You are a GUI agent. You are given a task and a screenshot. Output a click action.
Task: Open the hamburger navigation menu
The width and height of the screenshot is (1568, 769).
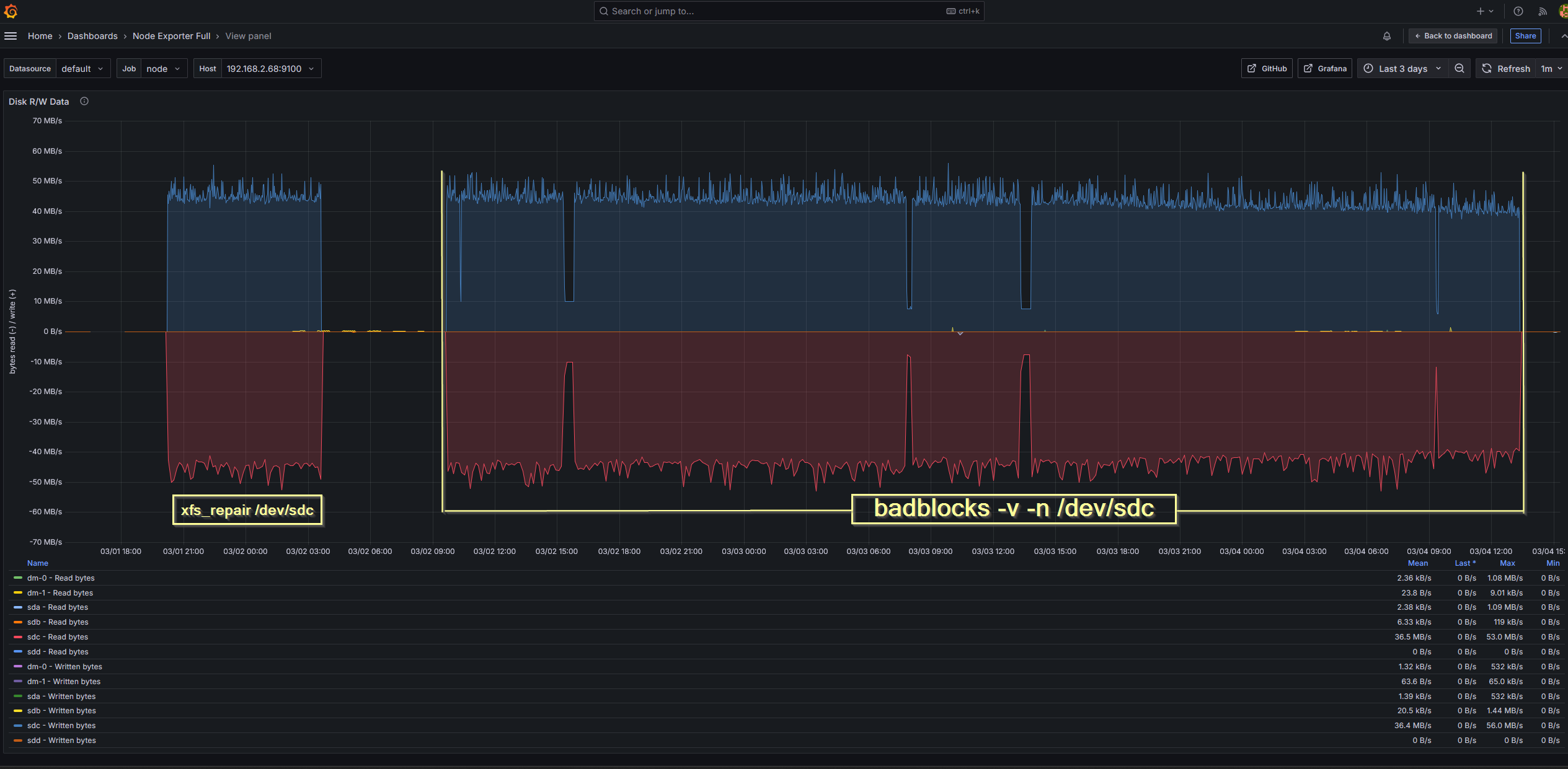11,36
